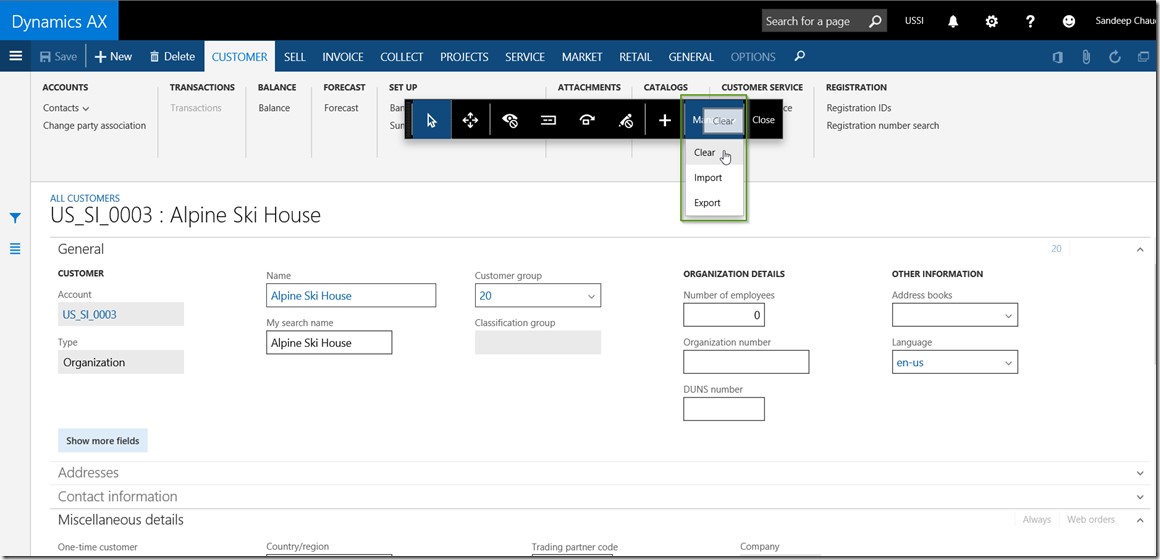Screen dimensions: 1160x560
Task: Select the Edit lock pencil tool icon
Action: (626, 120)
